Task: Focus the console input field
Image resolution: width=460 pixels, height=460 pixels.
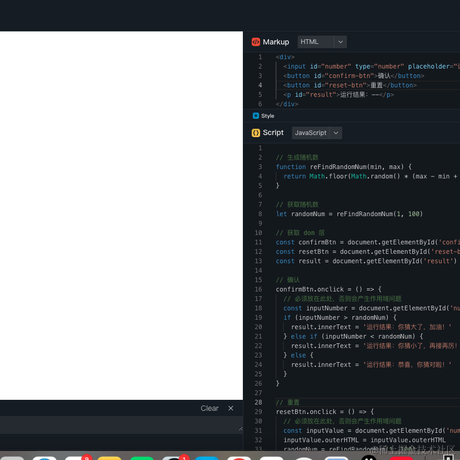Action: coord(121,425)
